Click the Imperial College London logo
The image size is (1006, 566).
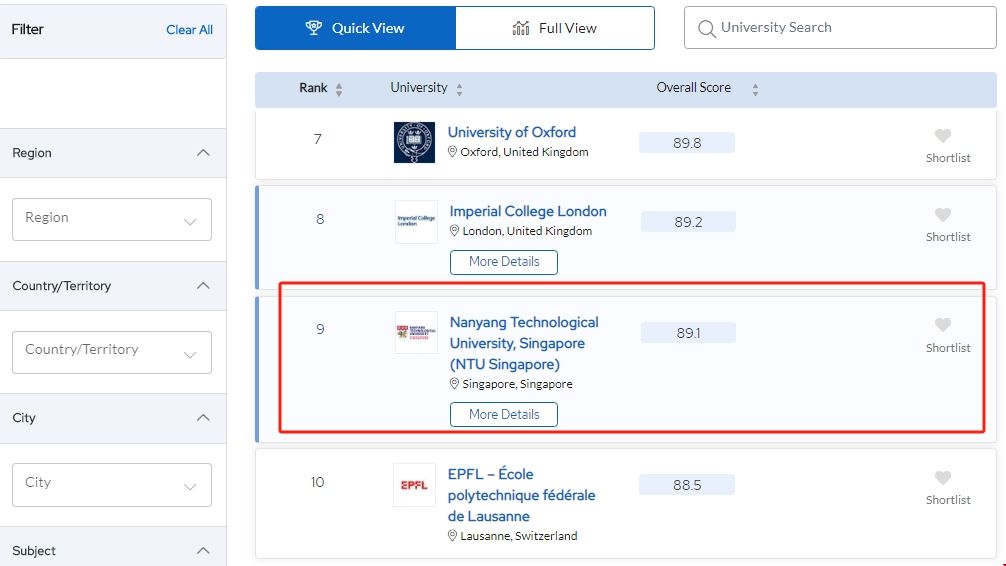pyautogui.click(x=416, y=222)
